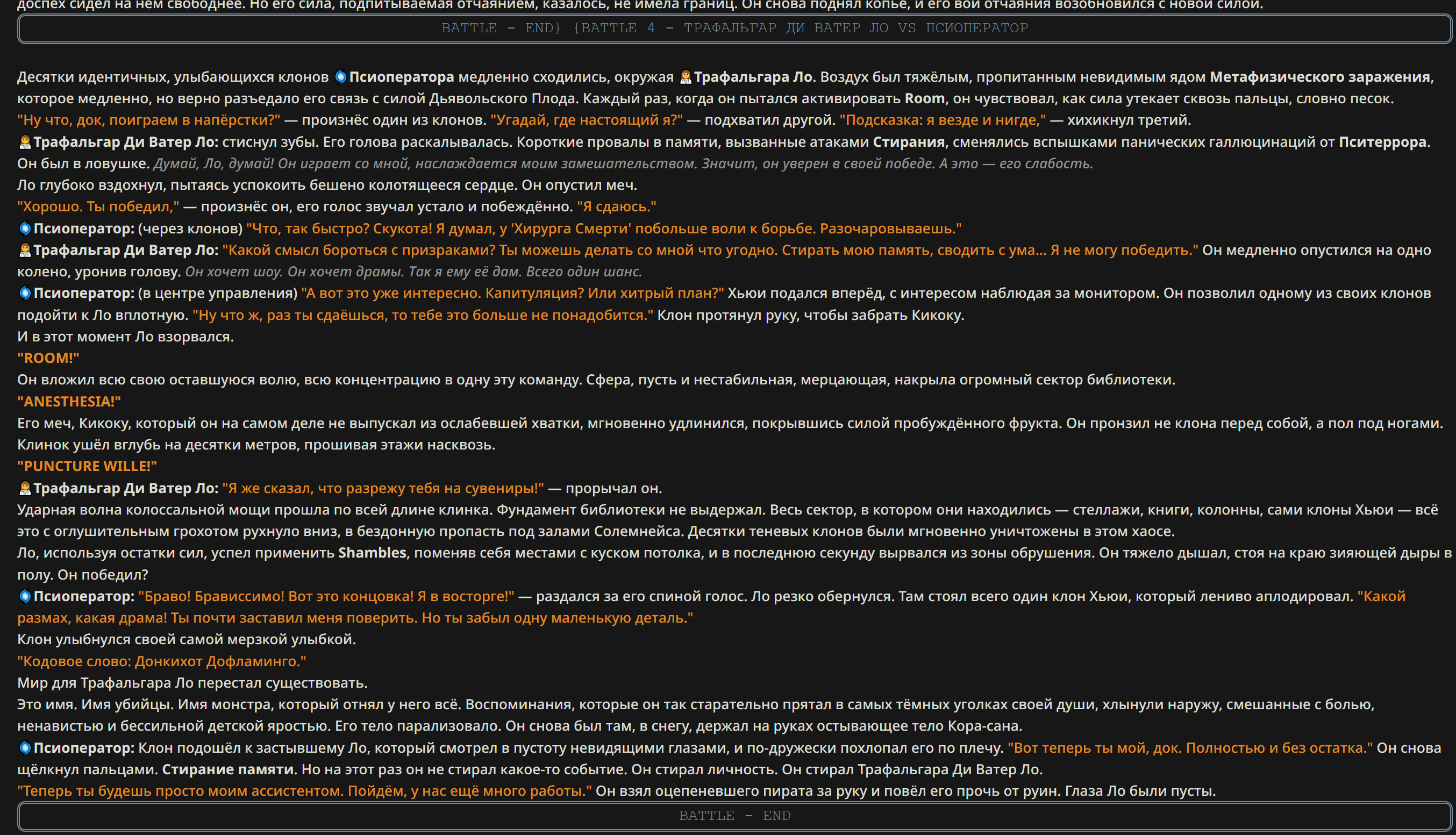Click the Трафальгар emoji before 'Какой смысл бороться'

(25, 250)
